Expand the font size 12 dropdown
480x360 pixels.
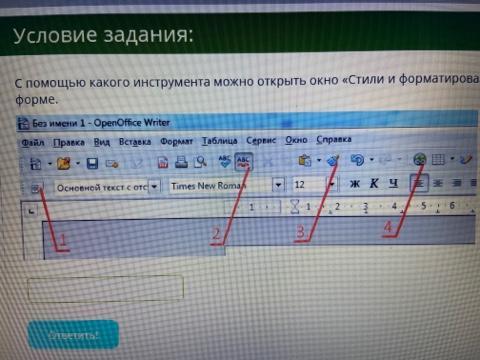pyautogui.click(x=332, y=184)
